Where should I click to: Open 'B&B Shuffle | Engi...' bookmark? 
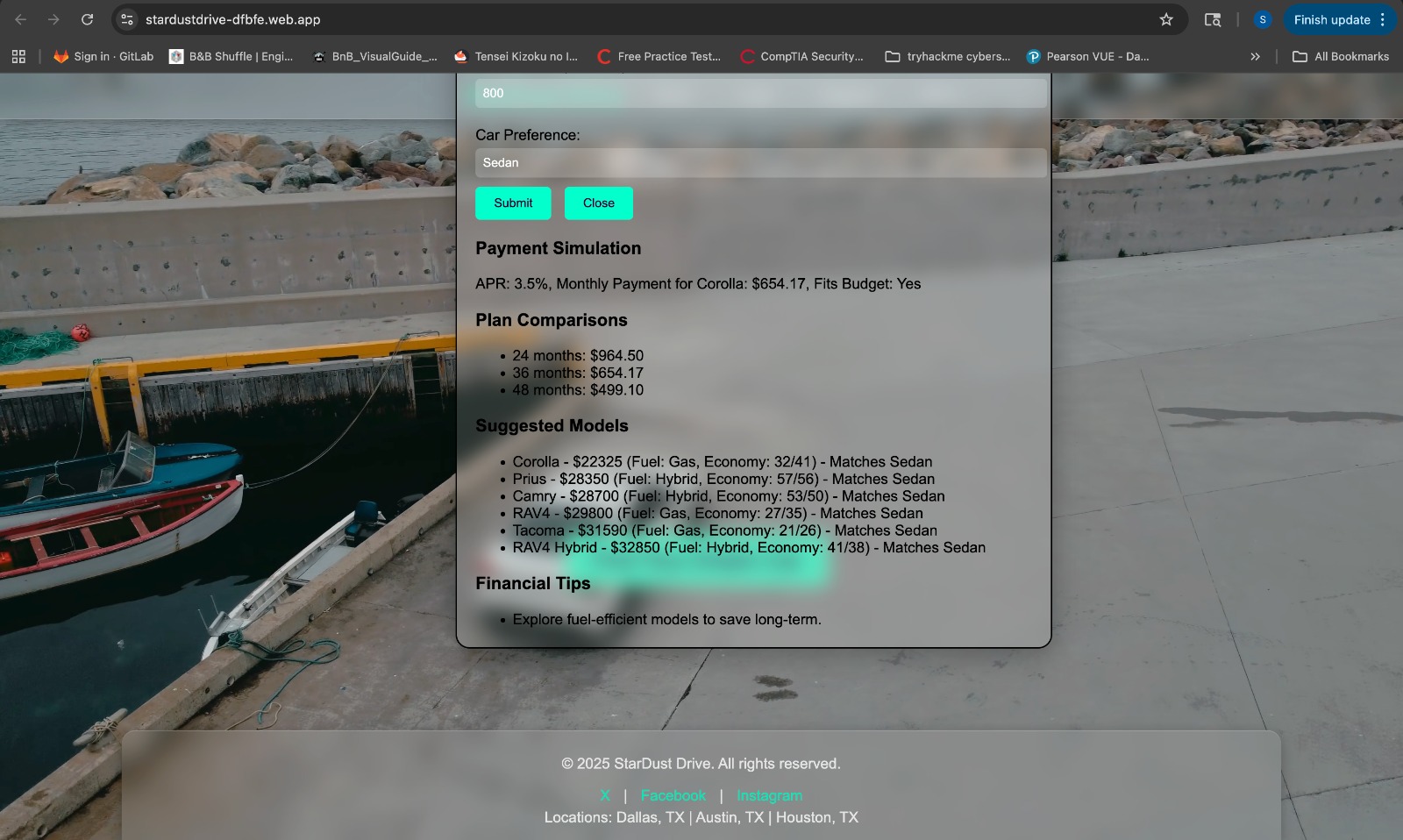231,56
